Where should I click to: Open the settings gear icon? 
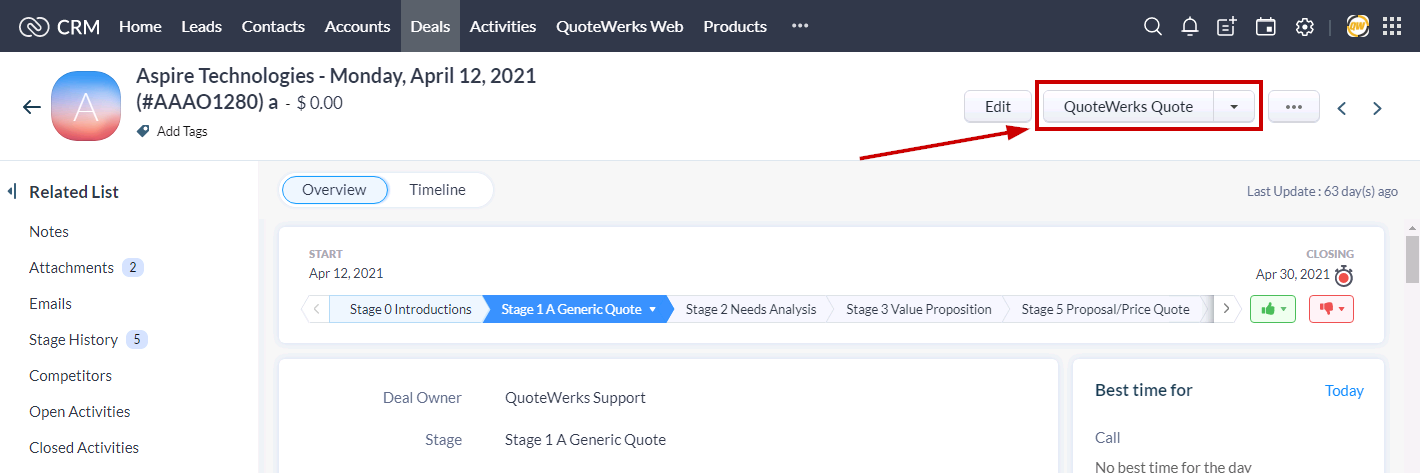pyautogui.click(x=1304, y=27)
